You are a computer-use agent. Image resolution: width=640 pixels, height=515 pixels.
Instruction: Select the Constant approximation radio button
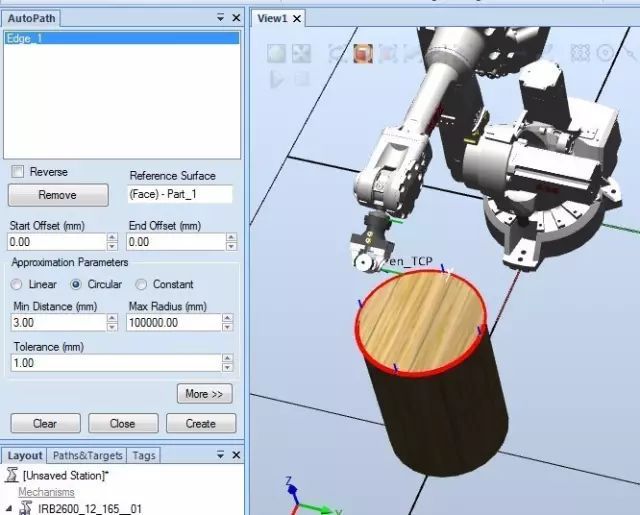coord(141,284)
